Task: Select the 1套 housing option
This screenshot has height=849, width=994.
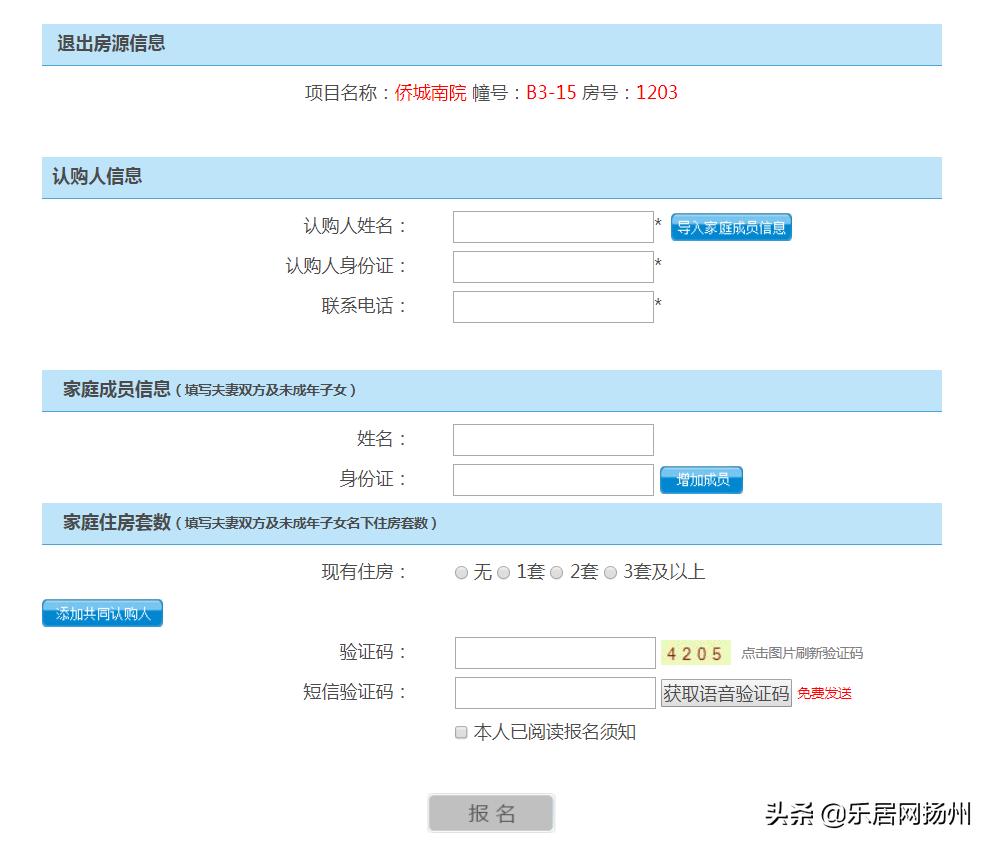Action: coord(503,573)
